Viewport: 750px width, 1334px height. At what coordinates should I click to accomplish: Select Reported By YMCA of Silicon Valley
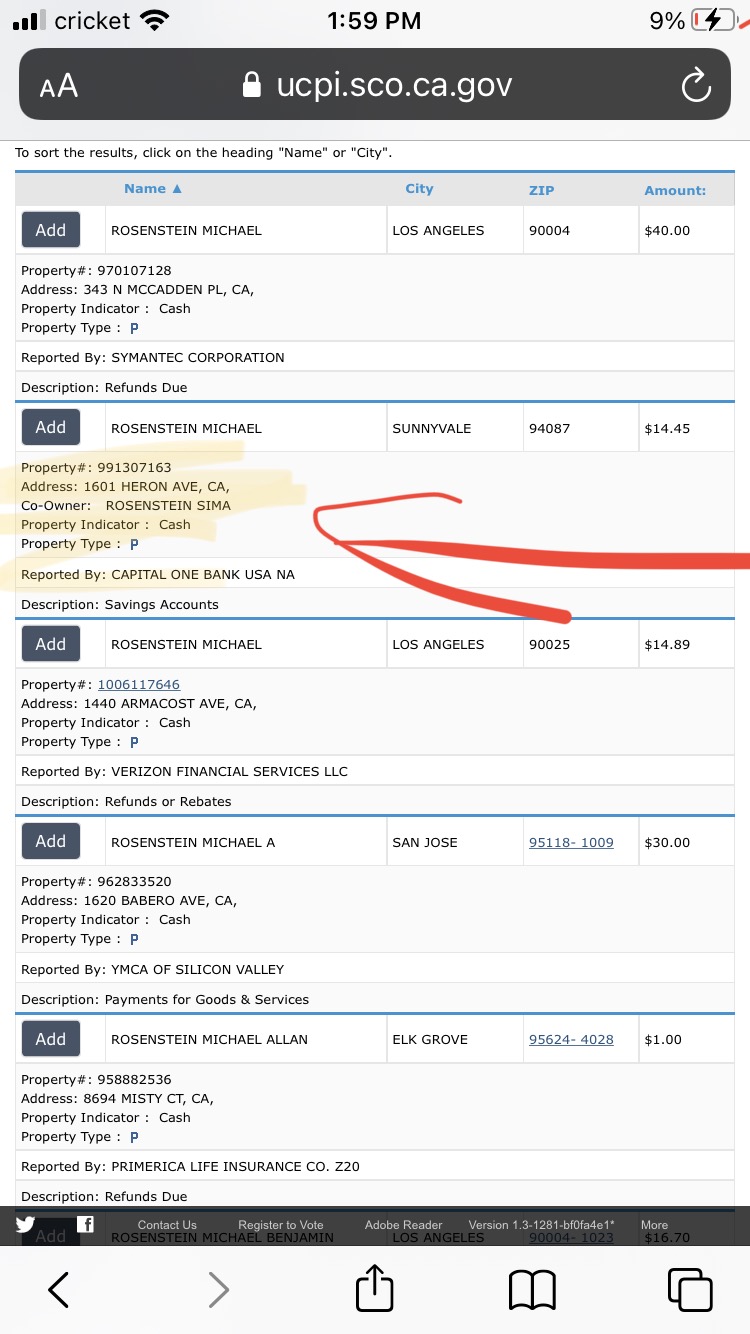pos(153,969)
